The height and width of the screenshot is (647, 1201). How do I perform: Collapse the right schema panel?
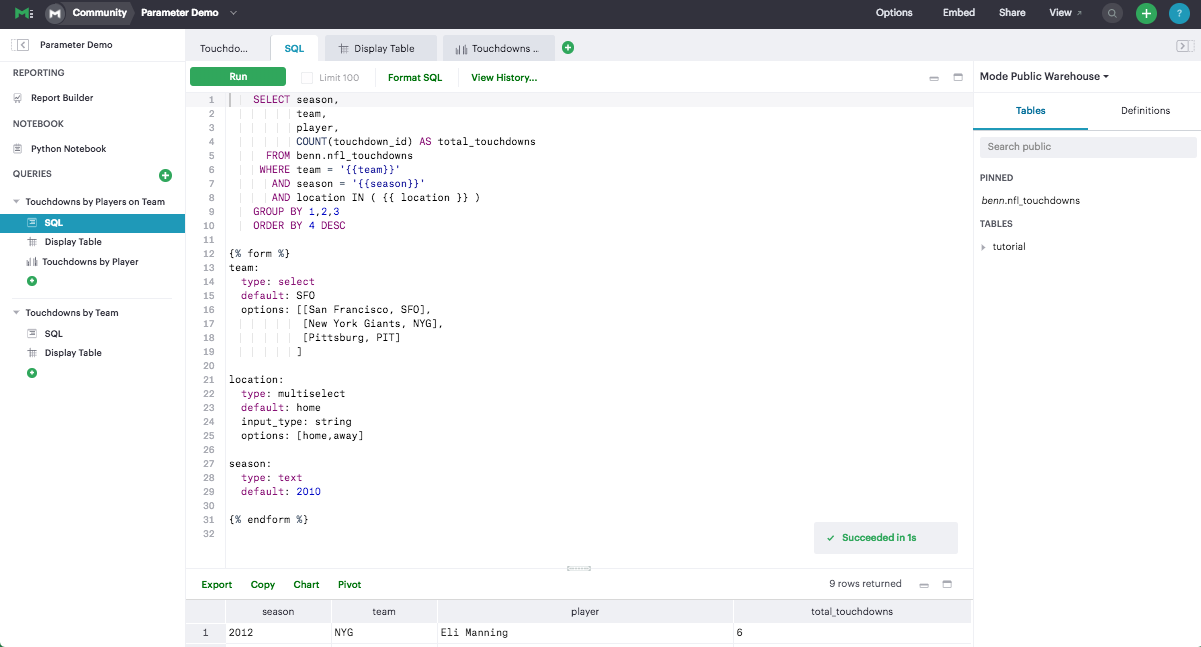(1184, 45)
